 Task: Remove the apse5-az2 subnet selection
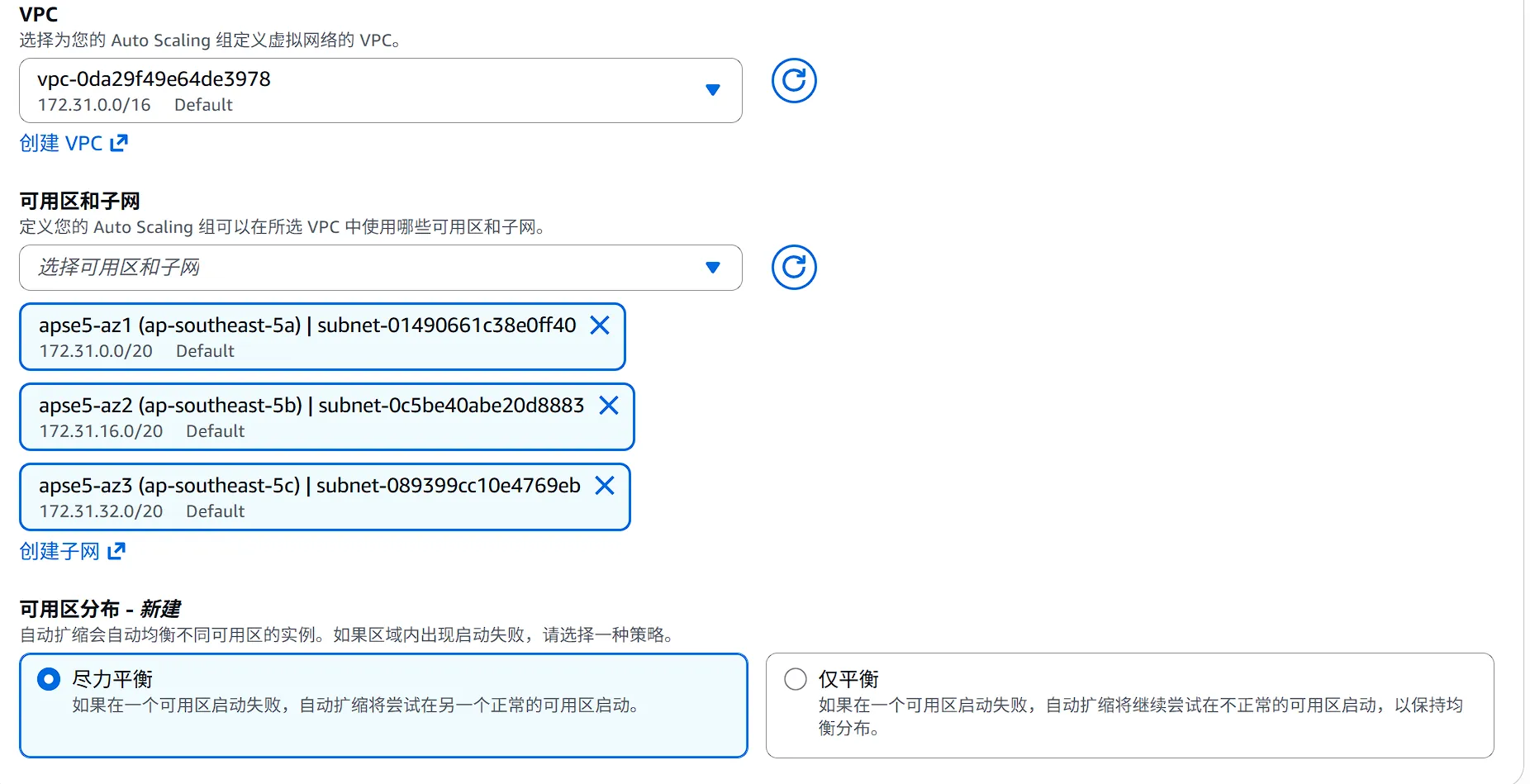[609, 406]
